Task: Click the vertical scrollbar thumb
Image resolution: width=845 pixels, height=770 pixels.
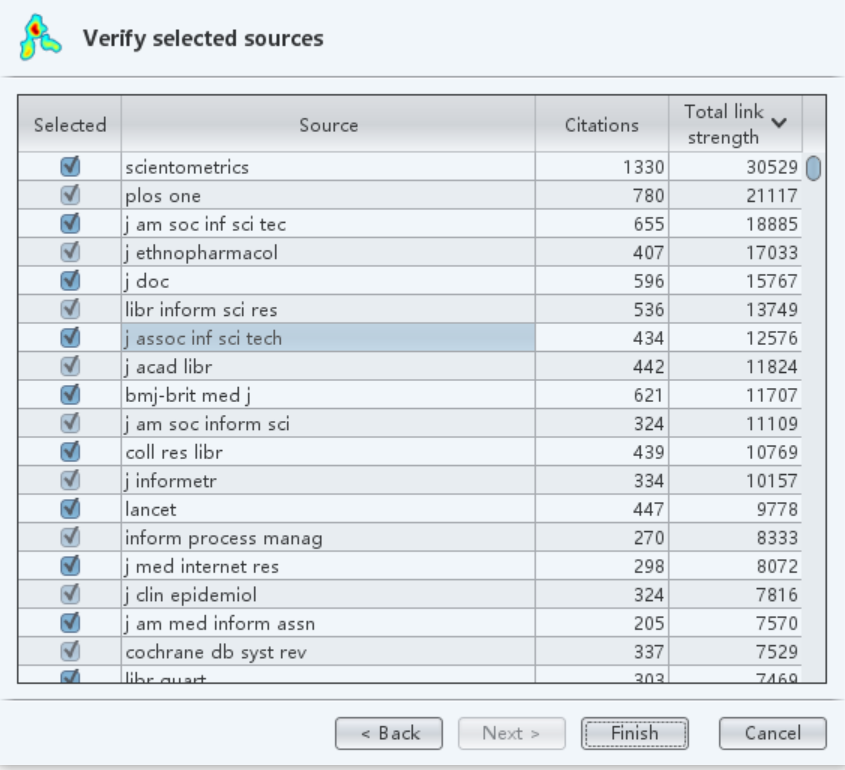Action: click(x=813, y=168)
